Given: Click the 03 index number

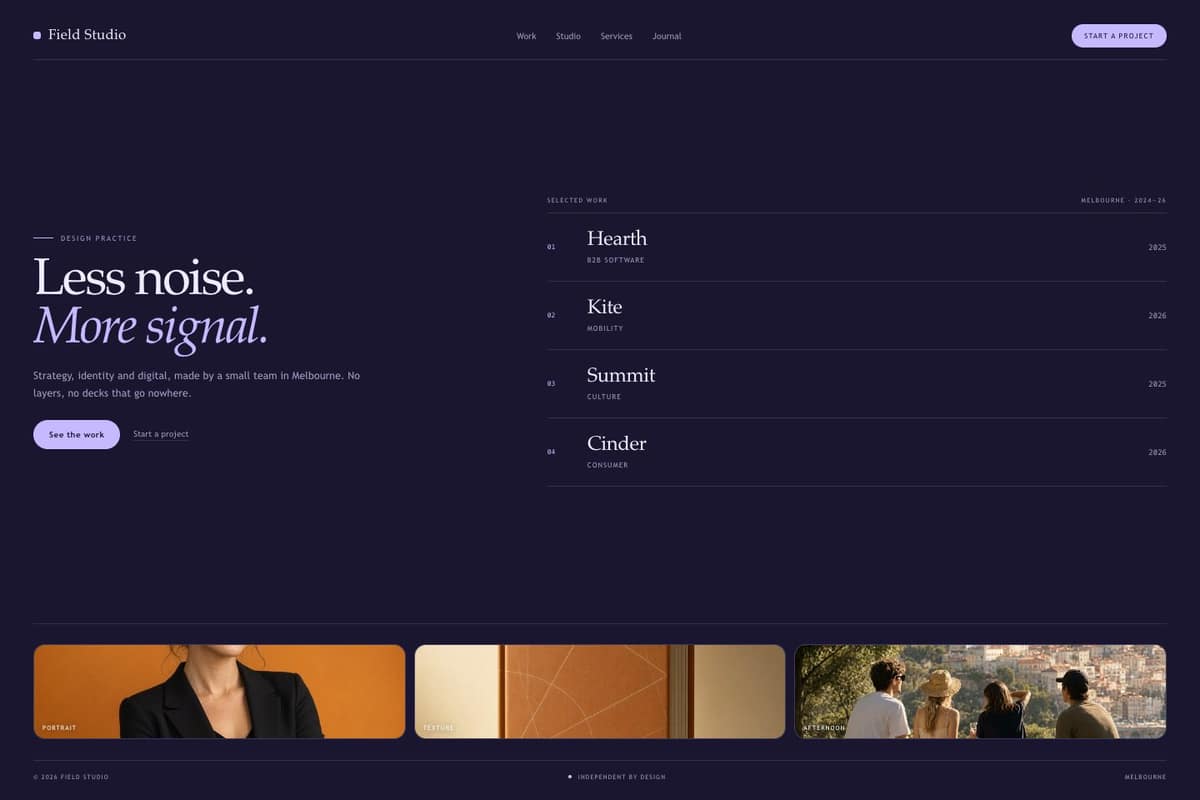Looking at the screenshot, I should 551,384.
